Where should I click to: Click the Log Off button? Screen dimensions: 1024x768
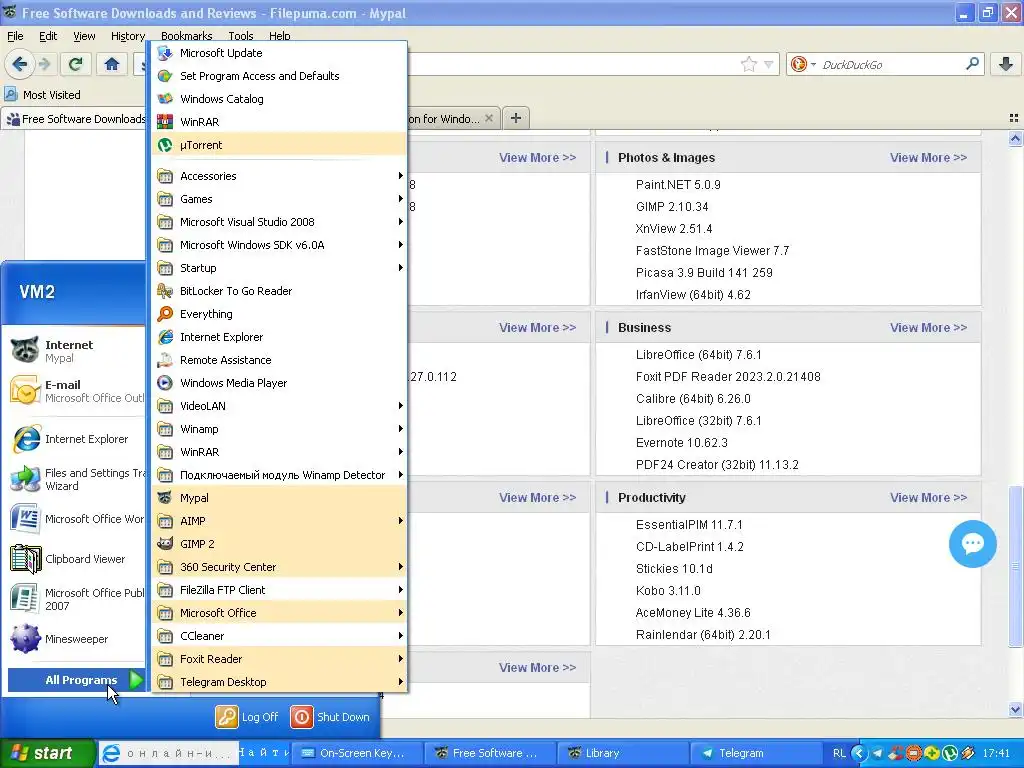pyautogui.click(x=248, y=716)
